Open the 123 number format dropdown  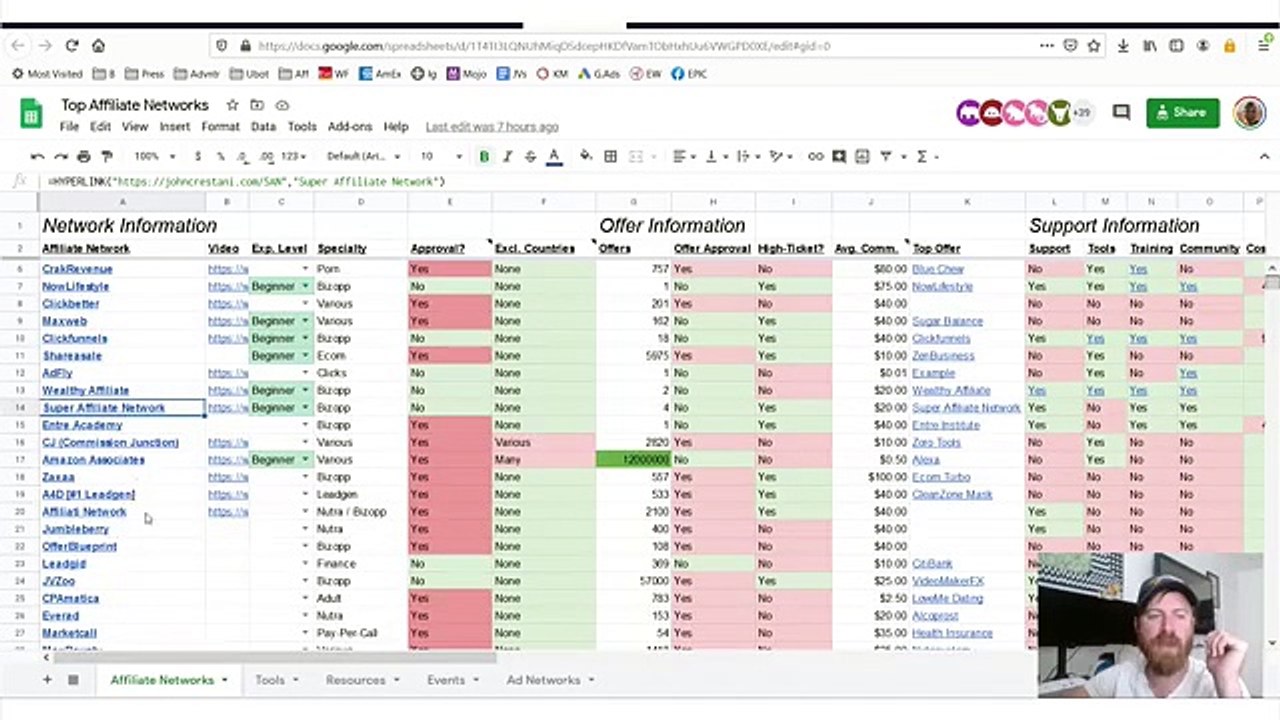coord(294,156)
